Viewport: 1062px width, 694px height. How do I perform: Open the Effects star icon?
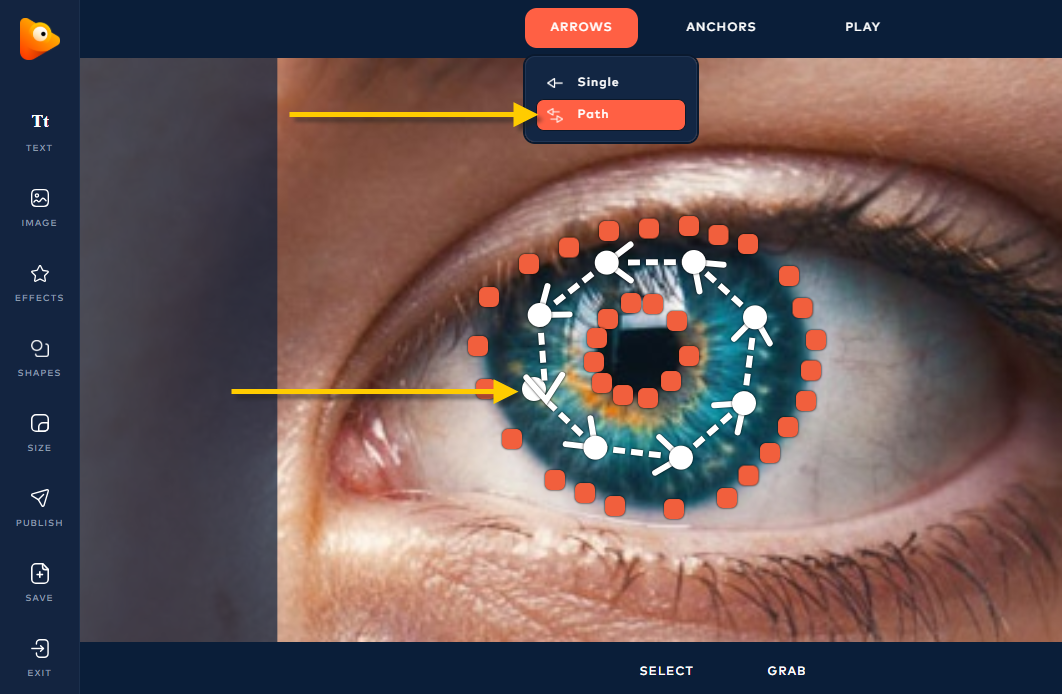[x=39, y=274]
